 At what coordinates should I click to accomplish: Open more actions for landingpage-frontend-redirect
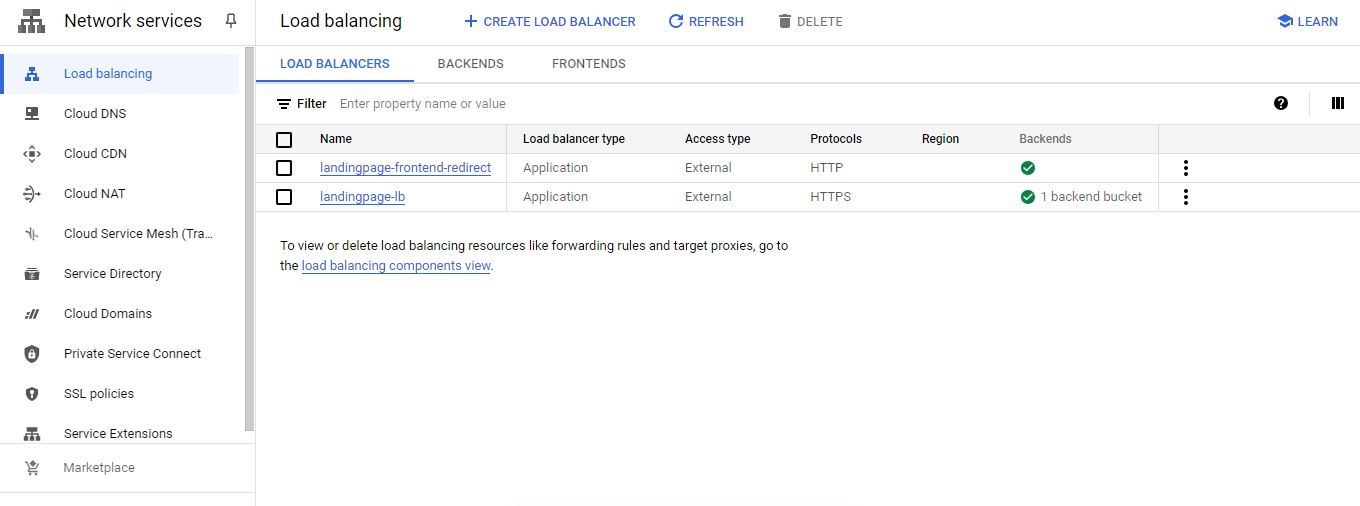tap(1186, 168)
